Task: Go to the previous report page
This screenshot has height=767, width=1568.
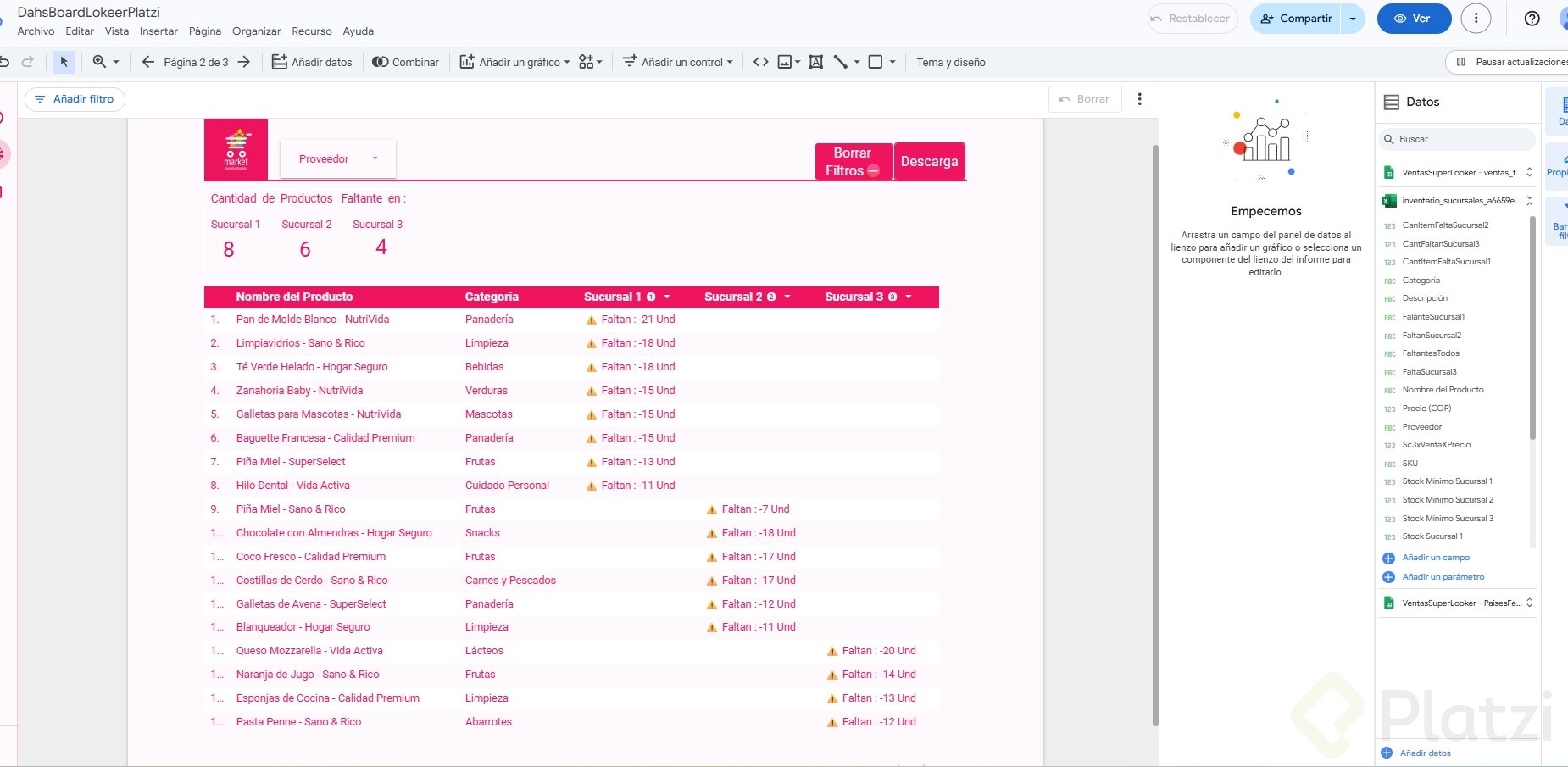Action: (148, 62)
